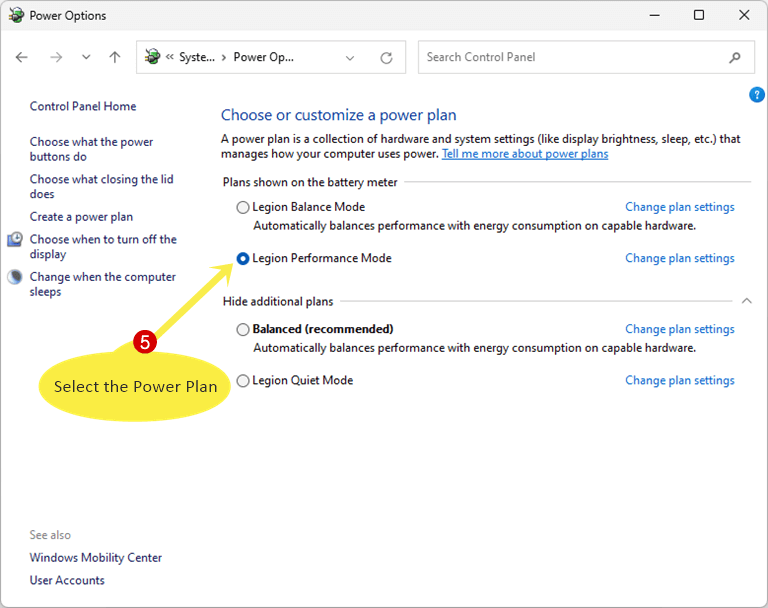Open the blue Help question icon
The height and width of the screenshot is (608, 768).
point(756,95)
